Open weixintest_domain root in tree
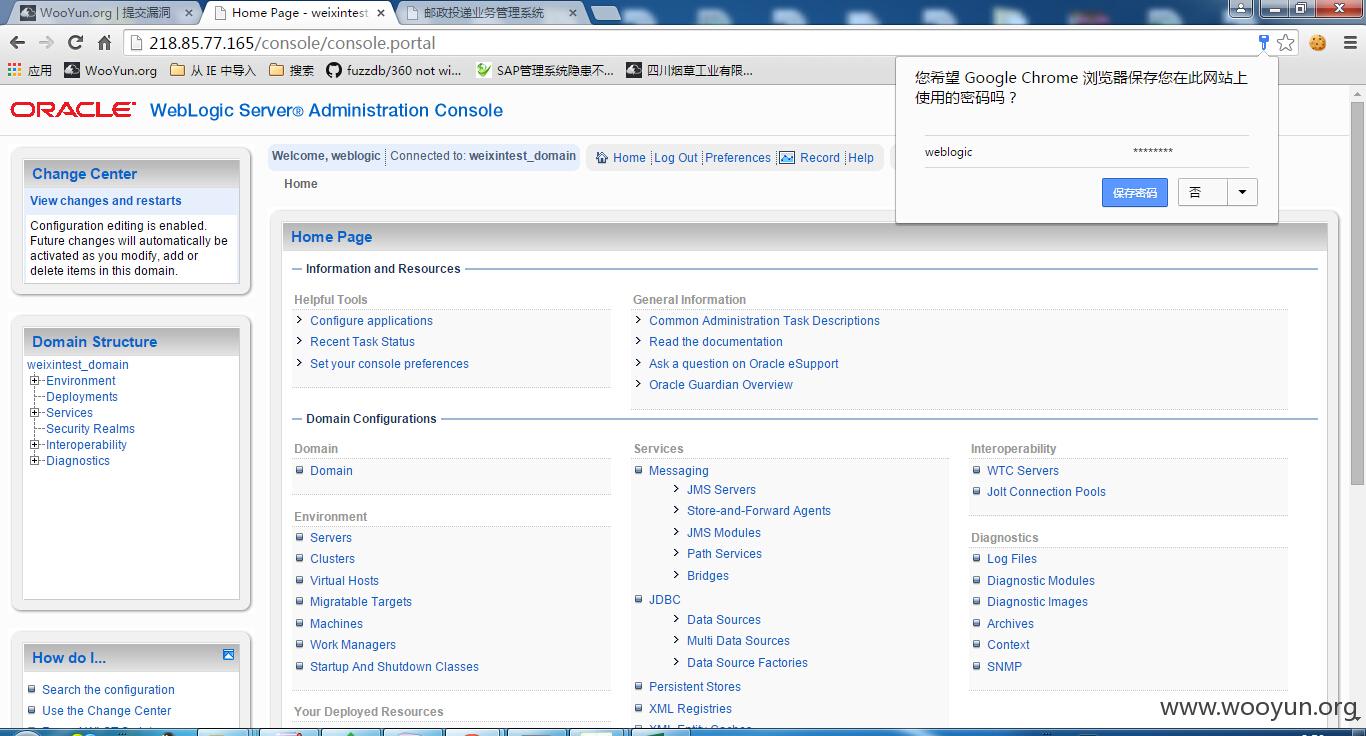 click(x=78, y=365)
